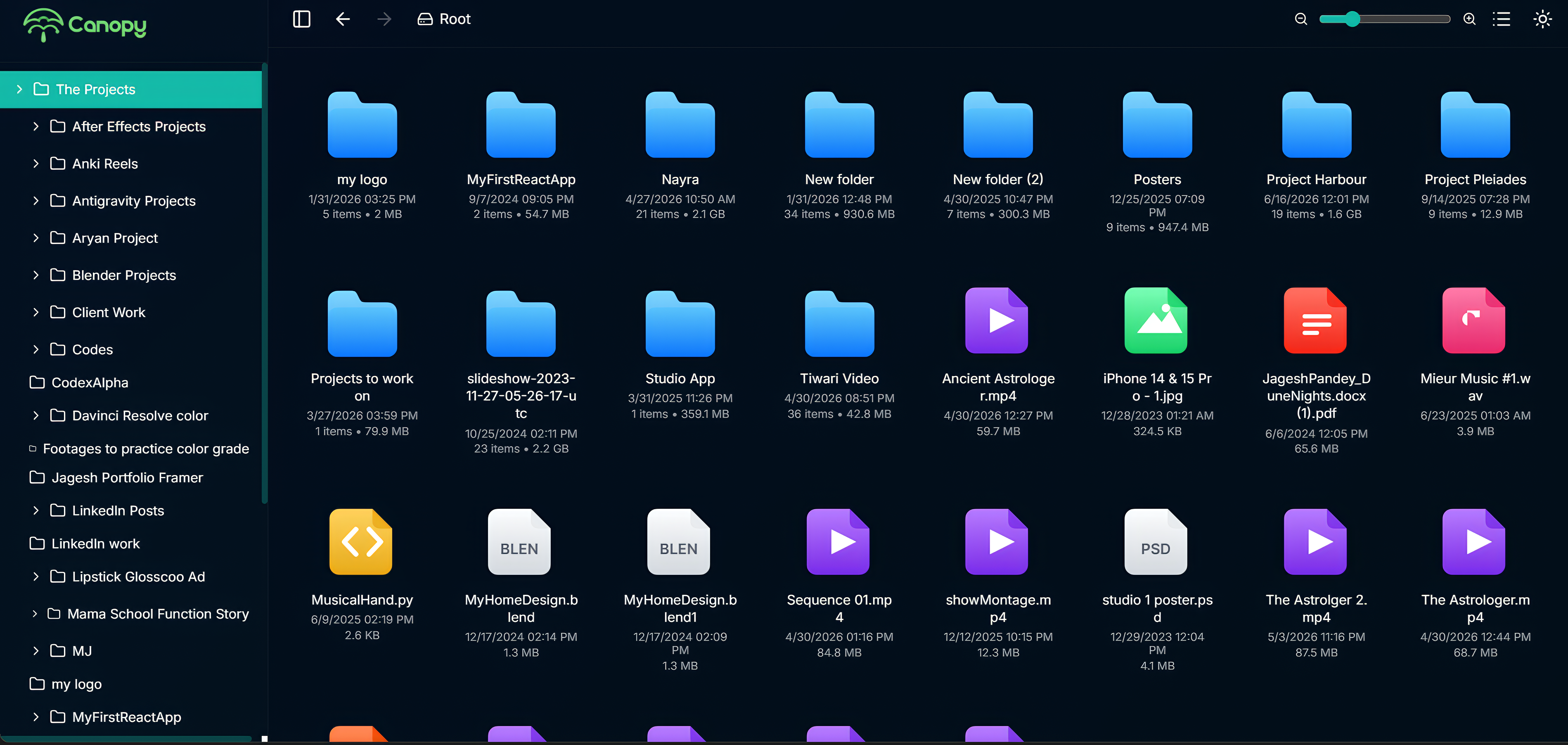Image resolution: width=1568 pixels, height=745 pixels.
Task: Expand Antigravity Projects chevron
Action: tap(36, 201)
